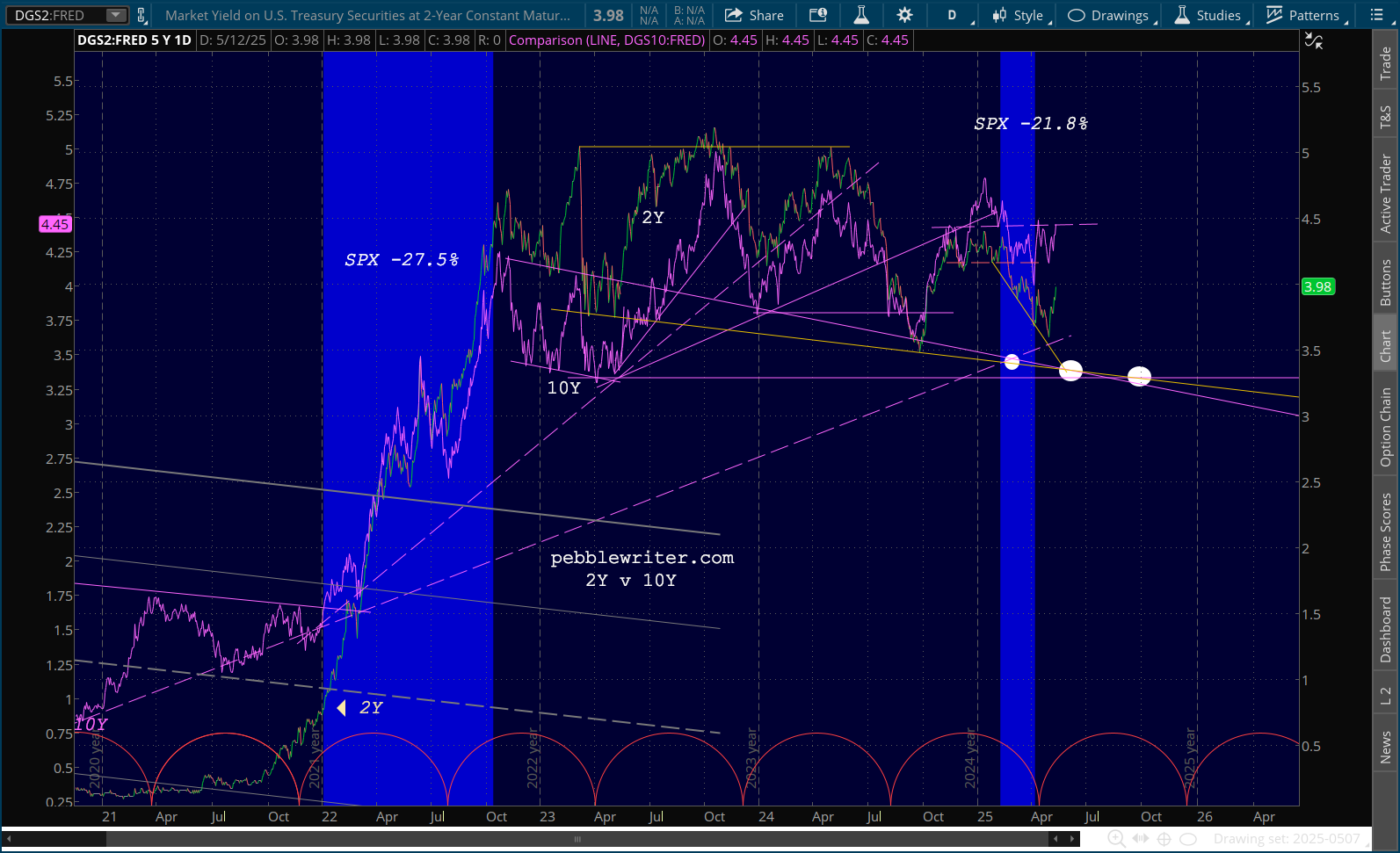Click the flask Edit Studies icon

(x=861, y=15)
